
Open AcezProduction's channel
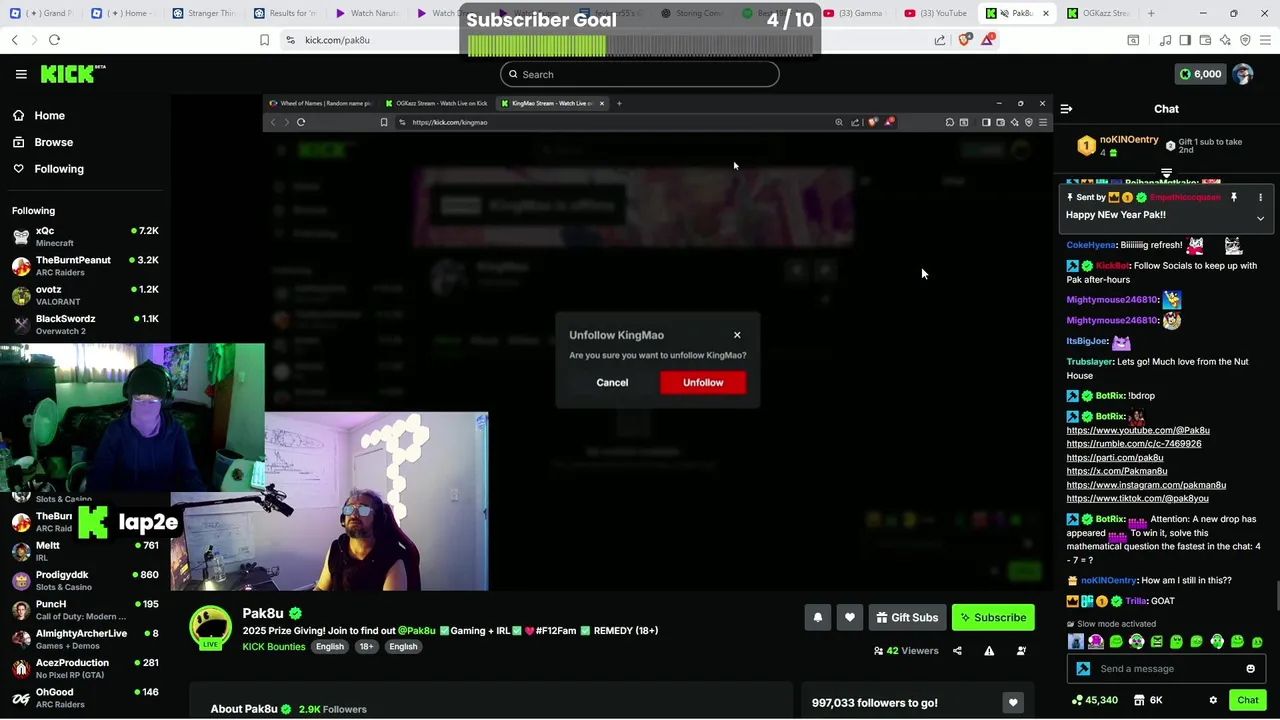(x=85, y=668)
